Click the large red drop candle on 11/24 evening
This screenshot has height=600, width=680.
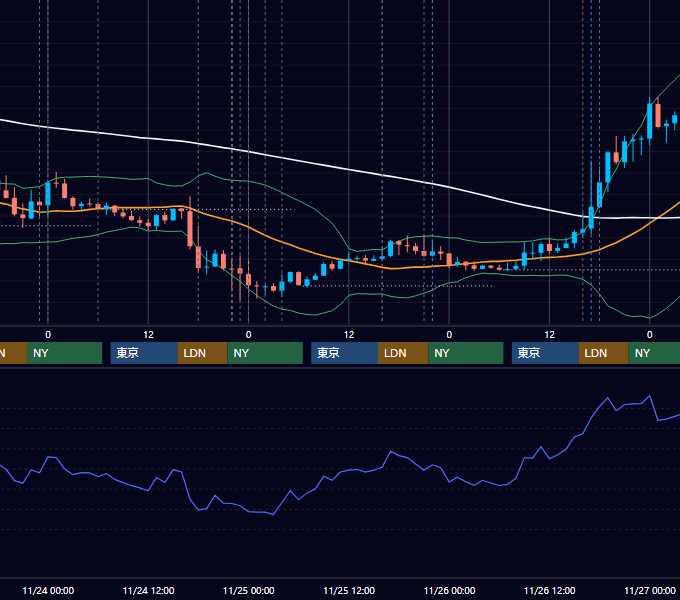[x=190, y=228]
